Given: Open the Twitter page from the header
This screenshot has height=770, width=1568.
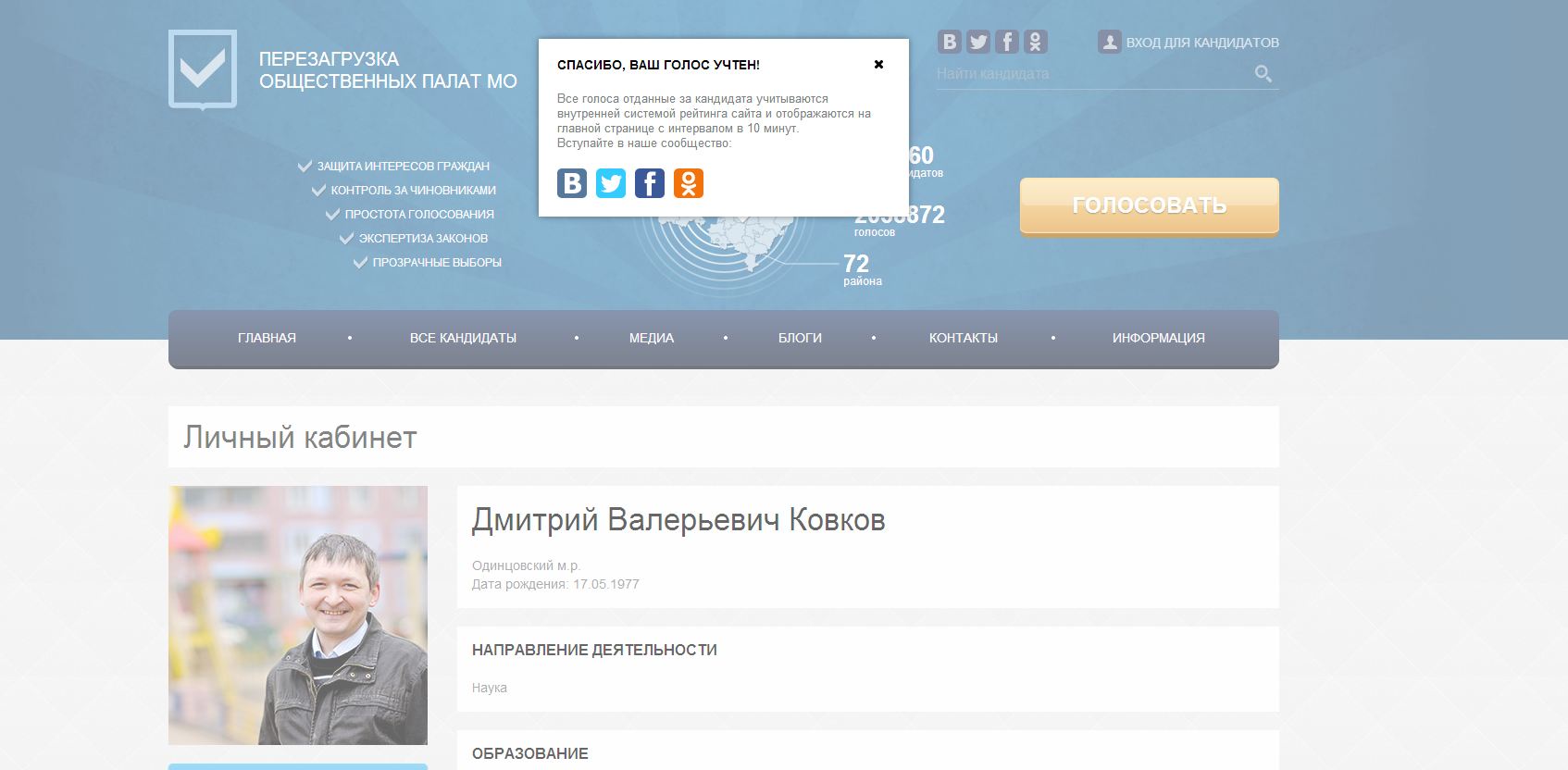Looking at the screenshot, I should click(978, 42).
